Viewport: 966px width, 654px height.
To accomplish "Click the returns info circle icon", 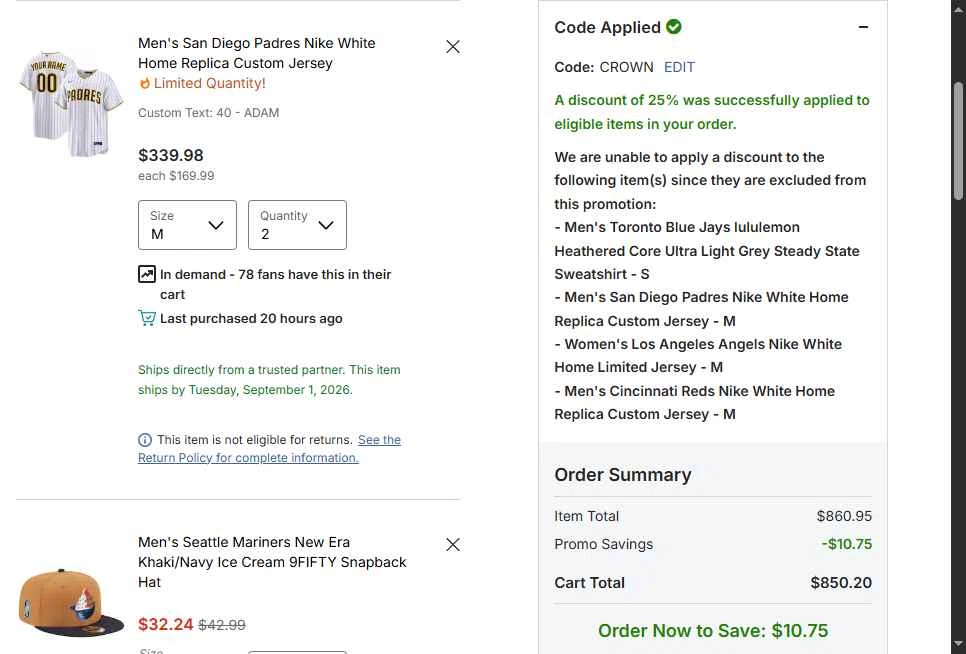I will [x=145, y=440].
